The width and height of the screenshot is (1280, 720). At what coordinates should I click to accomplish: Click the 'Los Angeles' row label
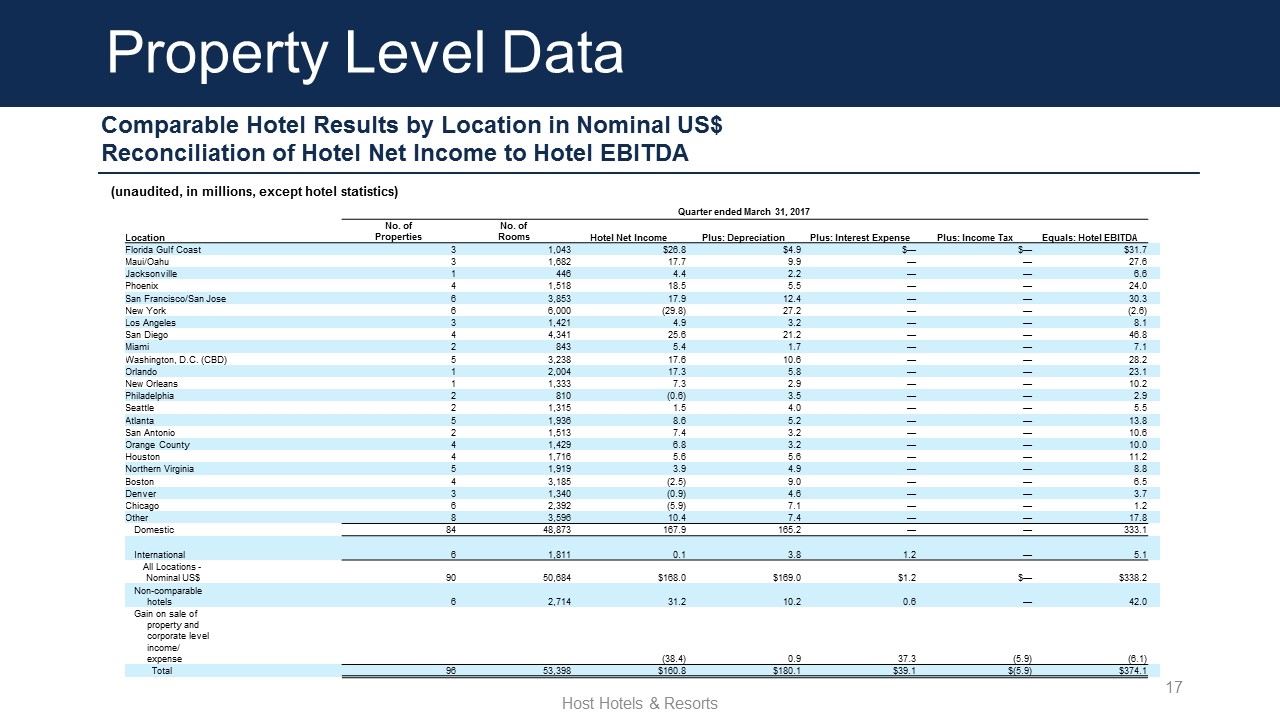coord(150,323)
